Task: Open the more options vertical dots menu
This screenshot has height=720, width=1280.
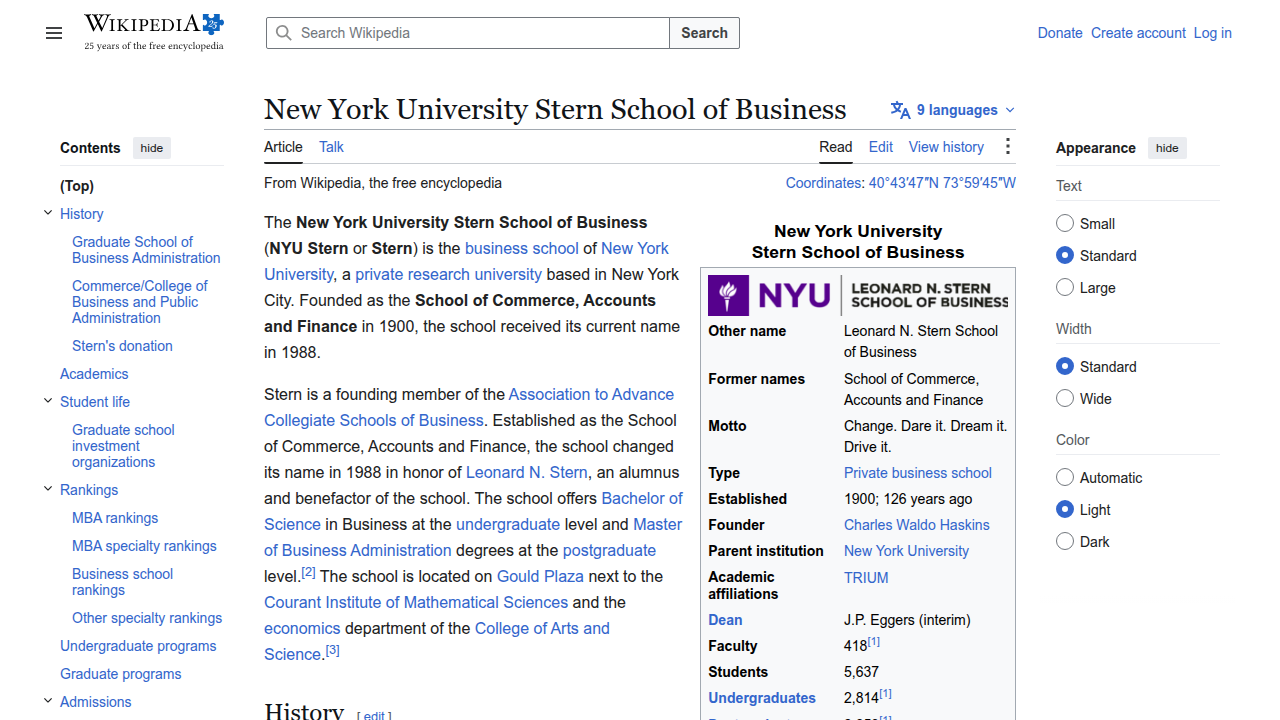Action: click(1007, 147)
